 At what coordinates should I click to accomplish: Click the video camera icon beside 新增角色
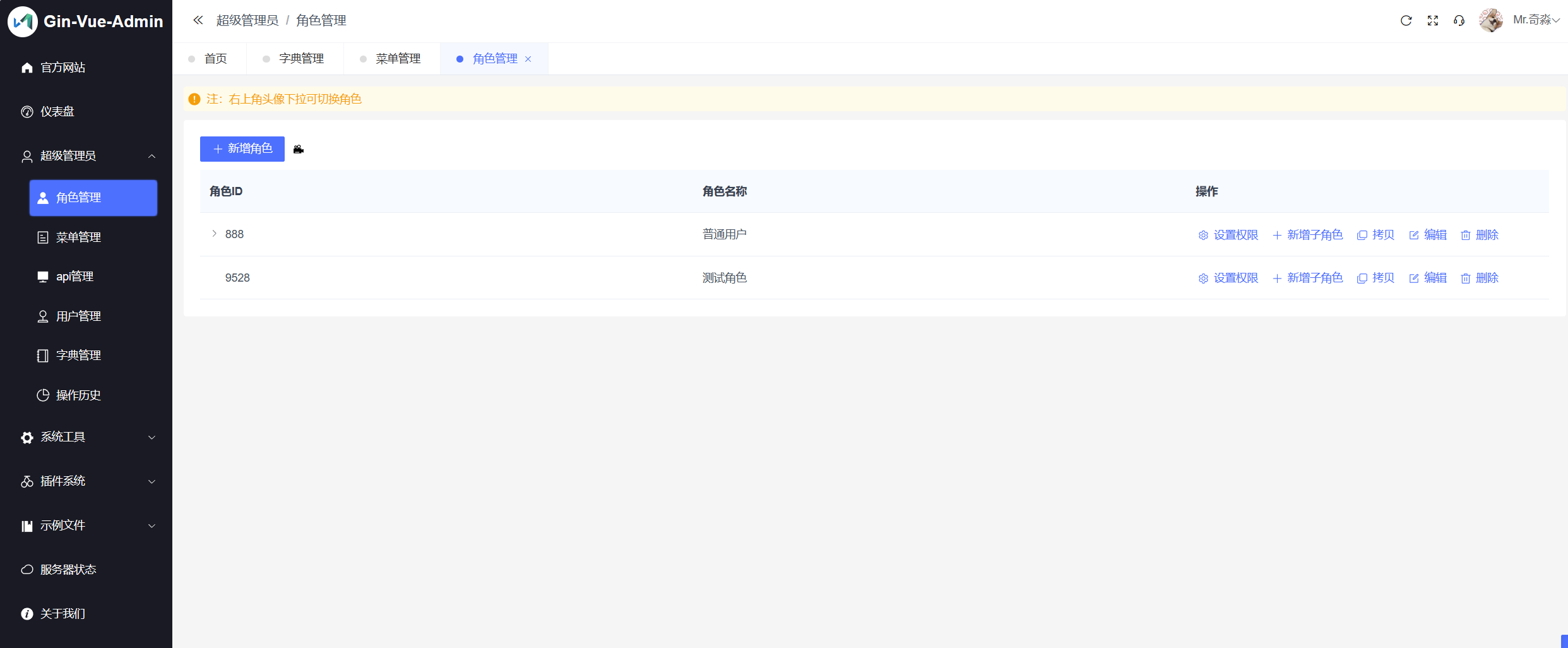pos(299,150)
